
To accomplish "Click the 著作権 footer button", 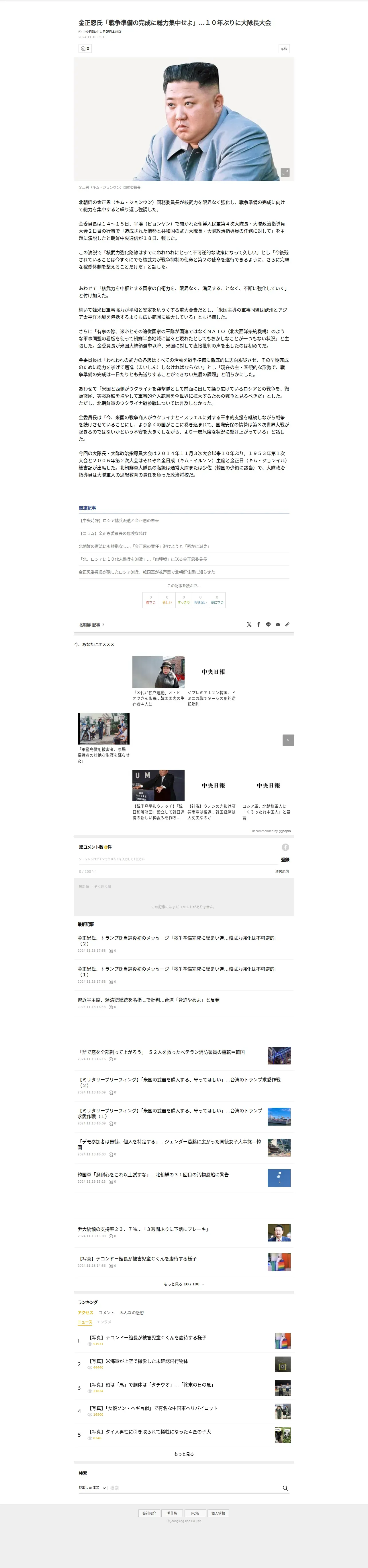I will pos(172,1513).
